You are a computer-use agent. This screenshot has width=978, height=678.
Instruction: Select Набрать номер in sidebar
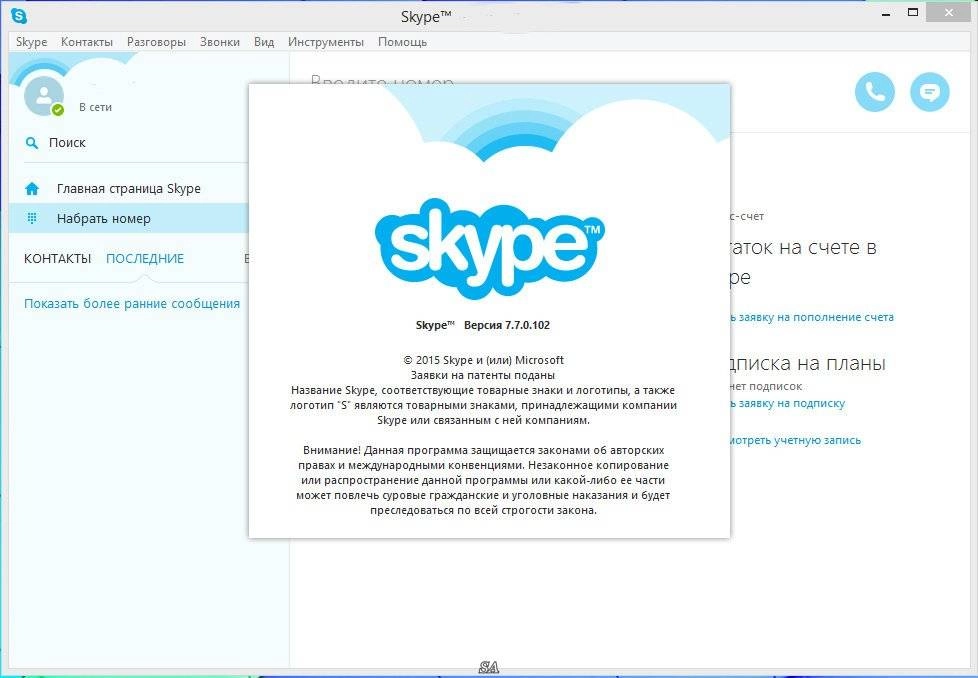128,218
